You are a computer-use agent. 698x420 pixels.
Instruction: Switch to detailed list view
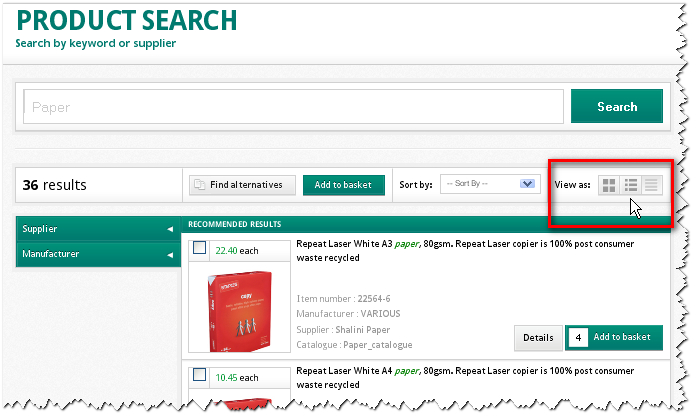(631, 185)
